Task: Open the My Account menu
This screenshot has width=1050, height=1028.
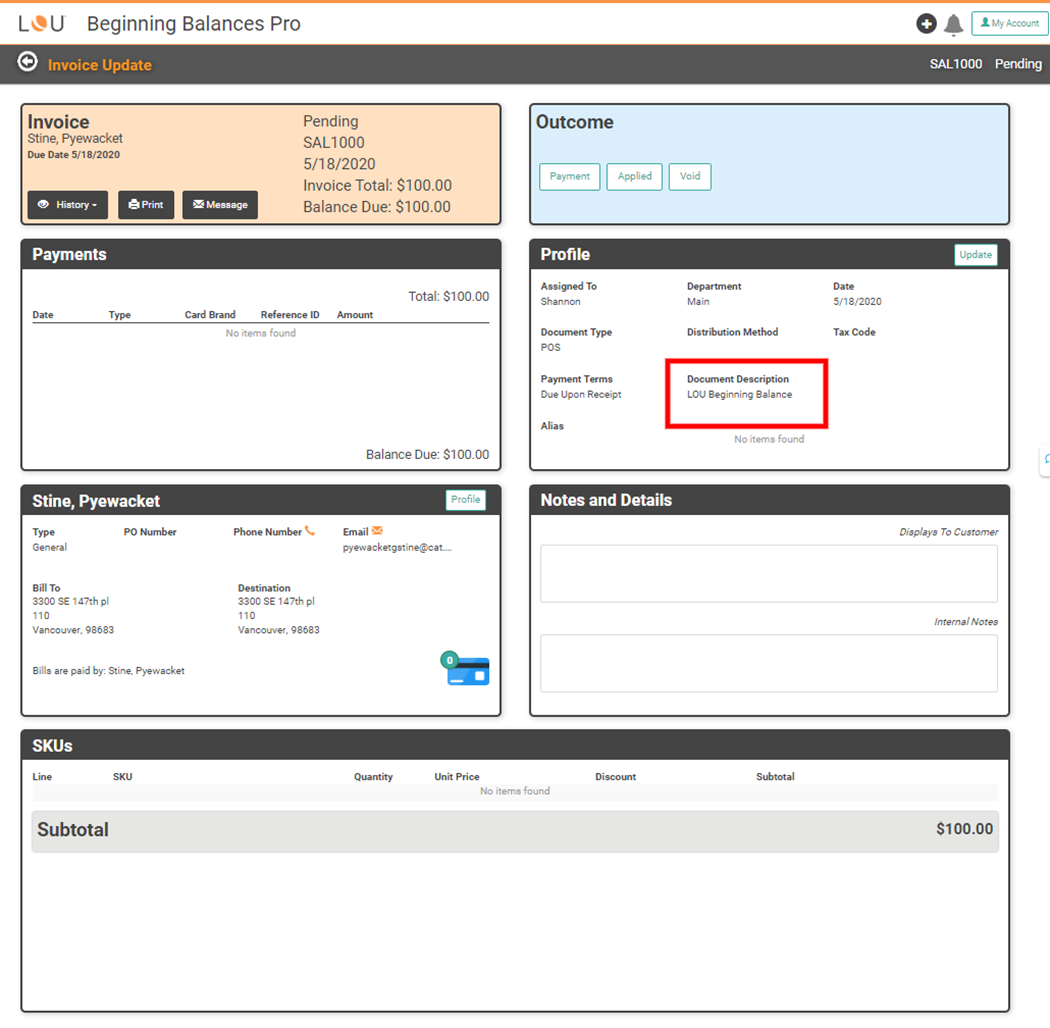Action: point(1009,23)
